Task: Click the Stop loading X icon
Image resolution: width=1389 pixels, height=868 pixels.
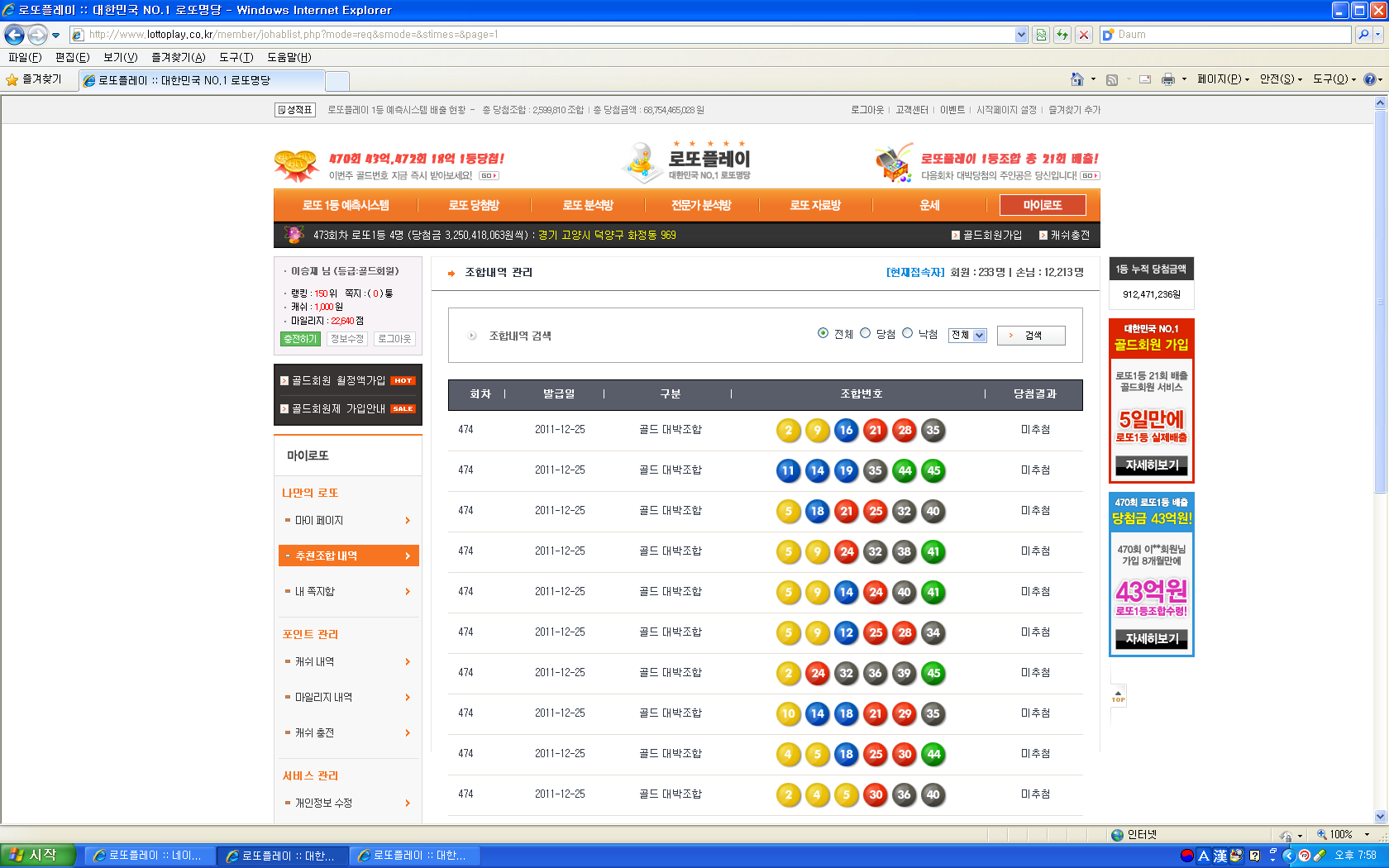Action: point(1084,35)
